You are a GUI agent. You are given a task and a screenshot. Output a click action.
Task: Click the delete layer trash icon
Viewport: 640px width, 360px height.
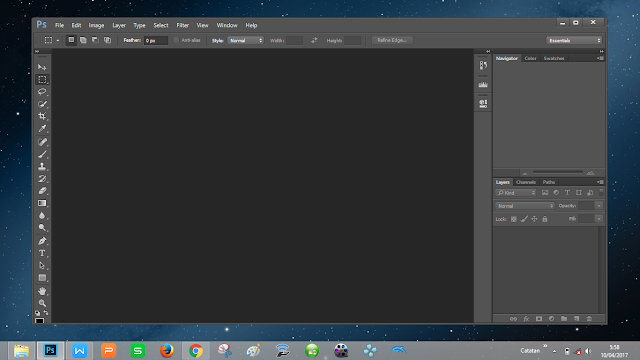[x=589, y=319]
